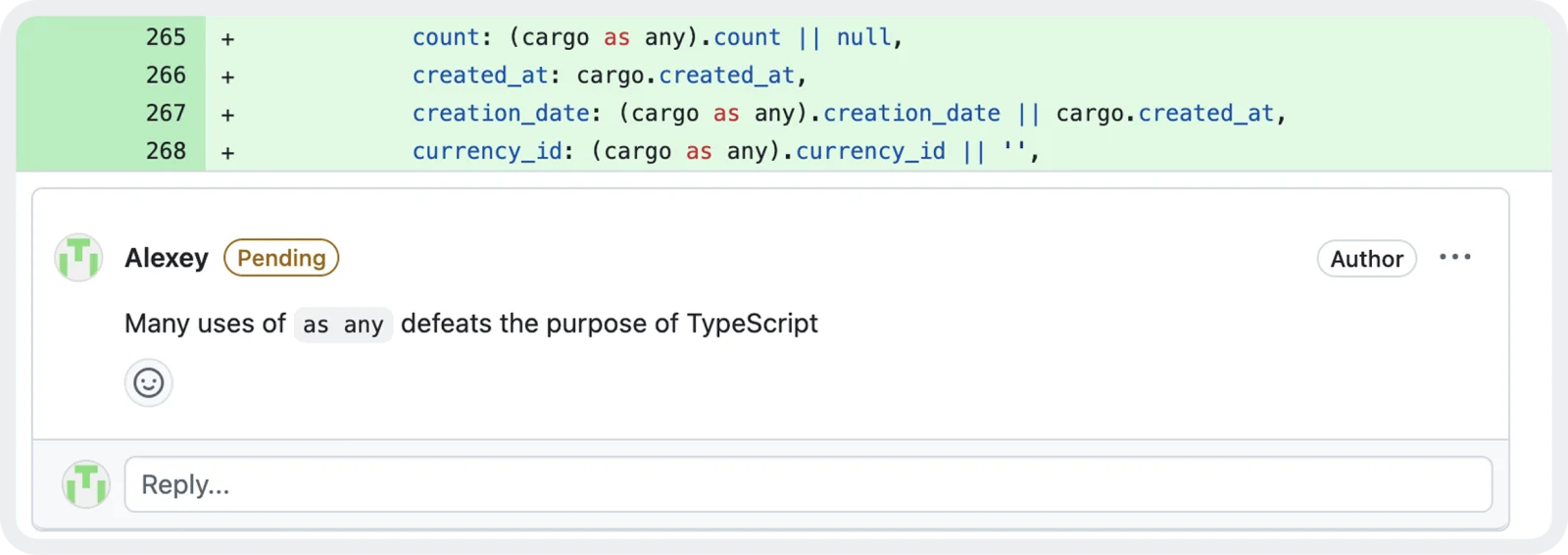Click the Alexey author name
Image resolution: width=1568 pixels, height=555 pixels.
coord(167,258)
